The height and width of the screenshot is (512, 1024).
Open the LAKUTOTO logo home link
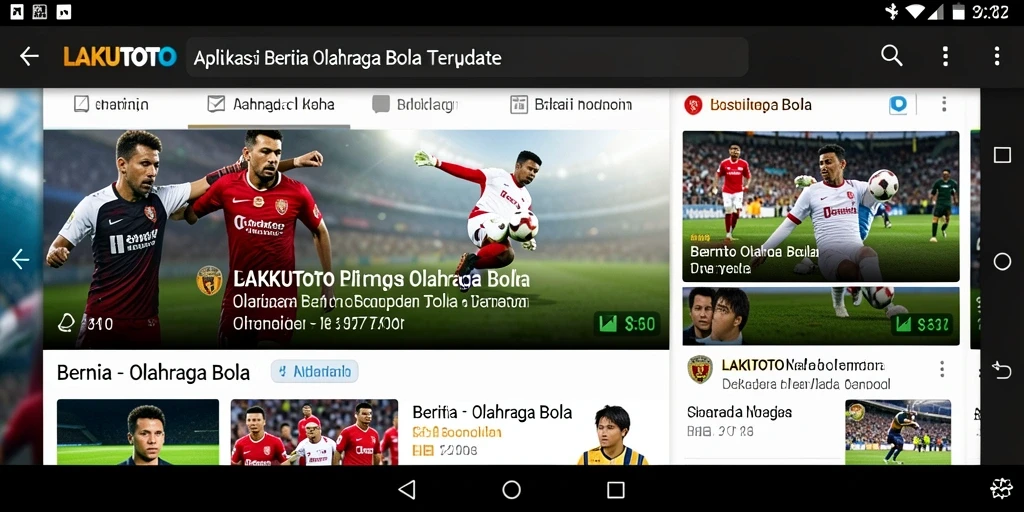120,57
